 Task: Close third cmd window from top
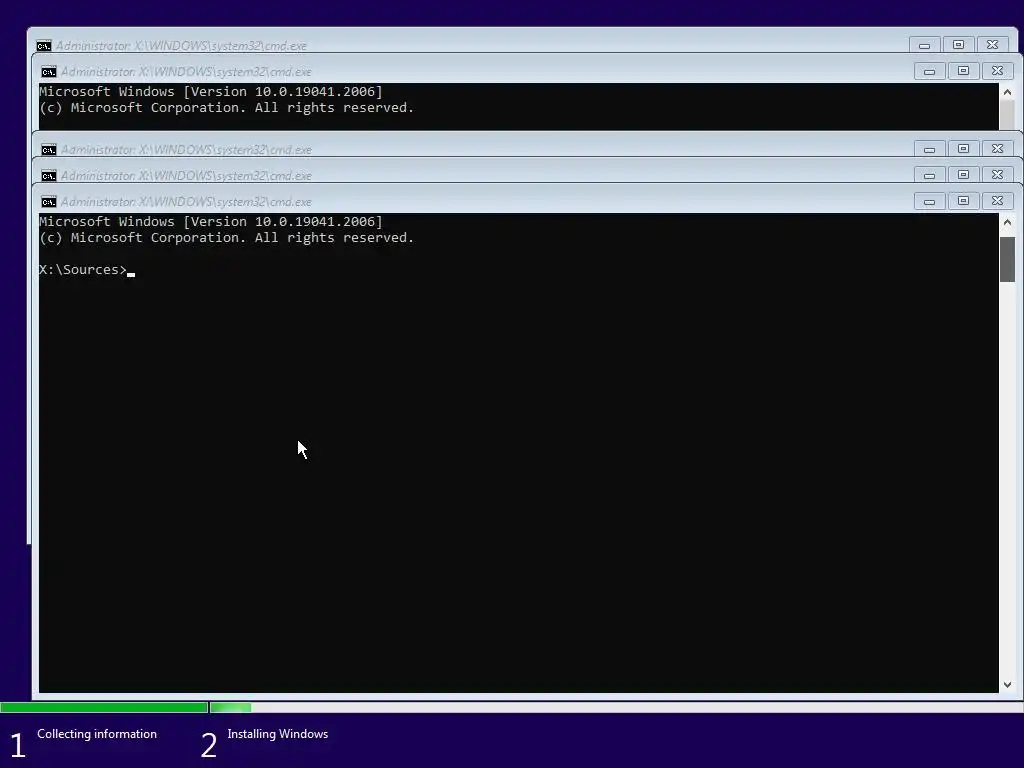point(997,149)
